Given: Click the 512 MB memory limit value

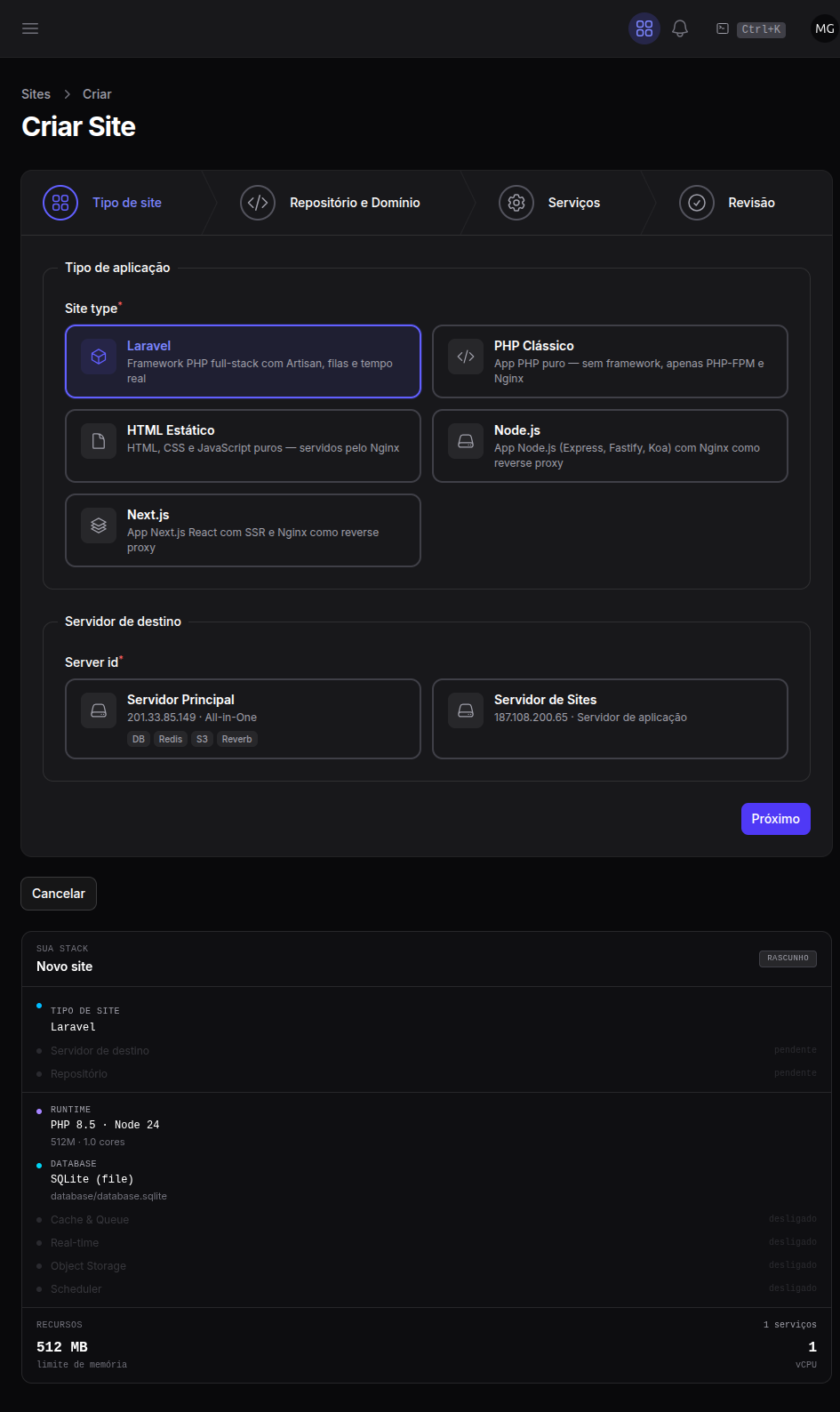Looking at the screenshot, I should click(x=62, y=1347).
